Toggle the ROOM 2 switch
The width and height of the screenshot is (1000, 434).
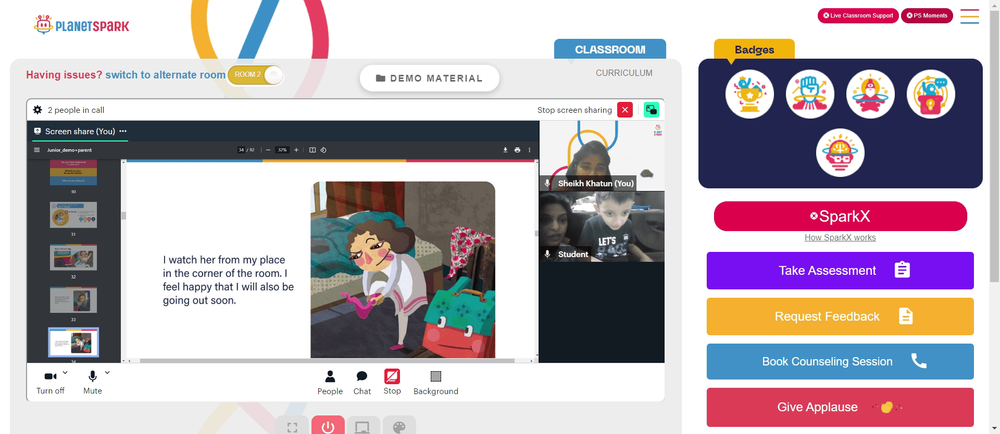pyautogui.click(x=255, y=75)
